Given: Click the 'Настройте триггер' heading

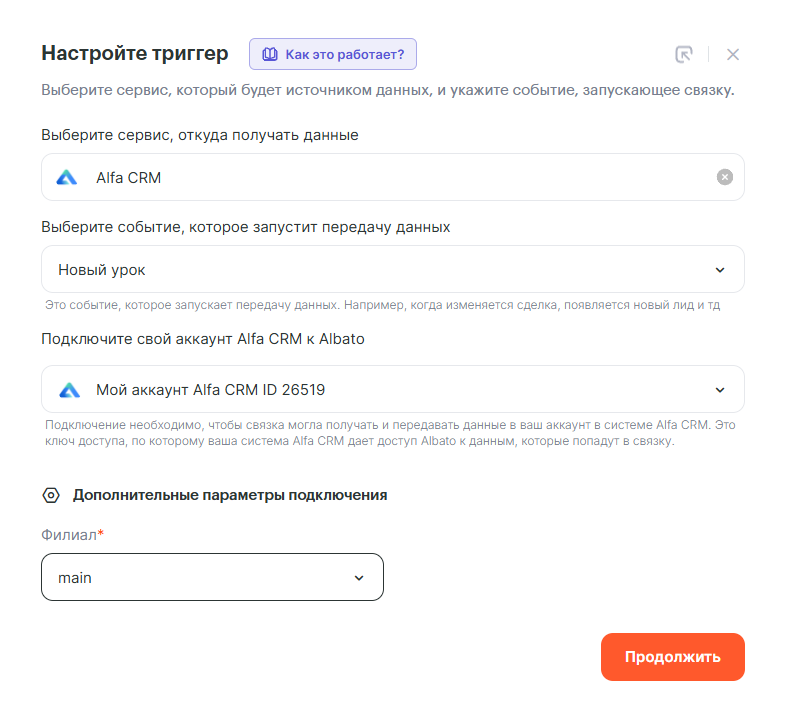Looking at the screenshot, I should [134, 53].
